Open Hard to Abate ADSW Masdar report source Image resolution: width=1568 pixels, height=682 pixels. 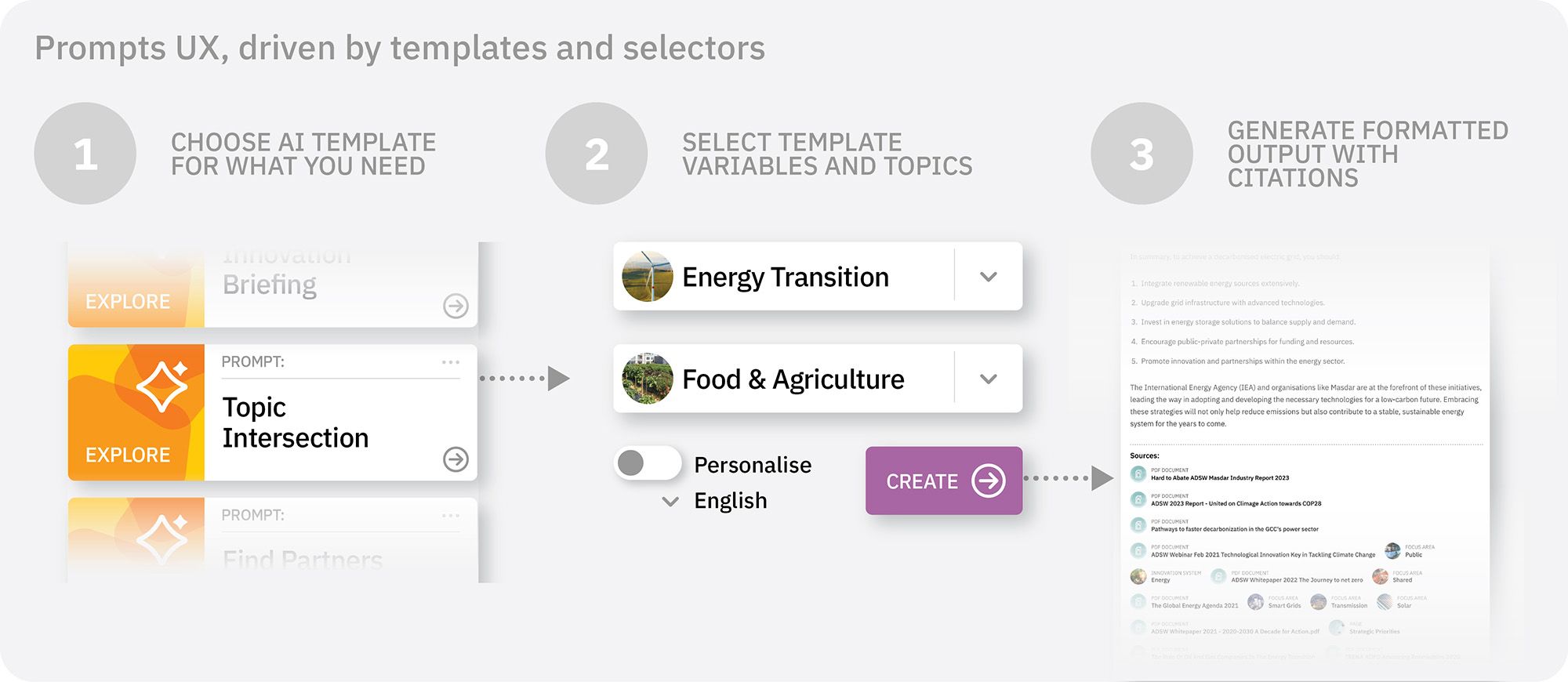(x=1219, y=477)
